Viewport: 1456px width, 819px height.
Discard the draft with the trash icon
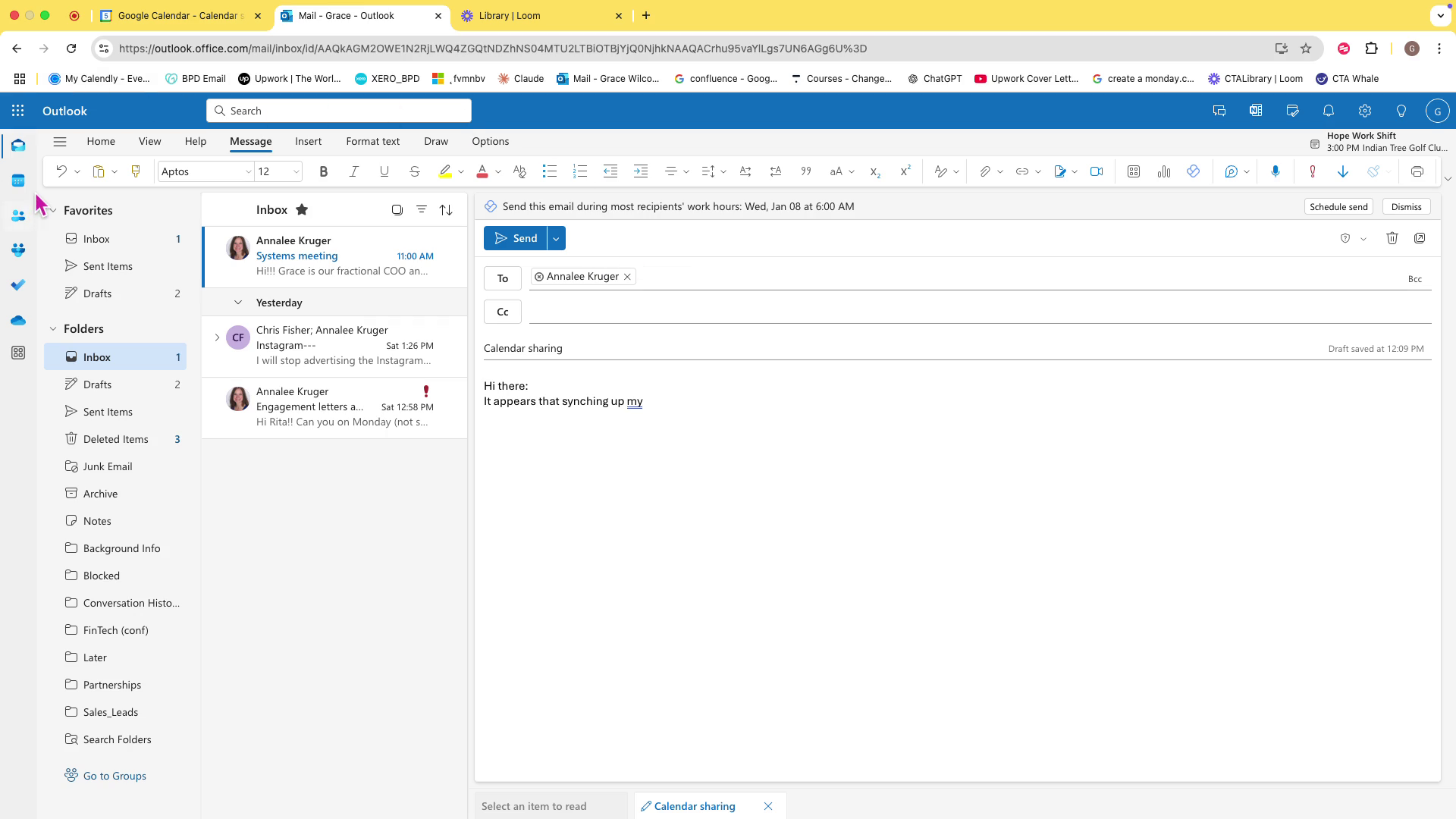1392,238
